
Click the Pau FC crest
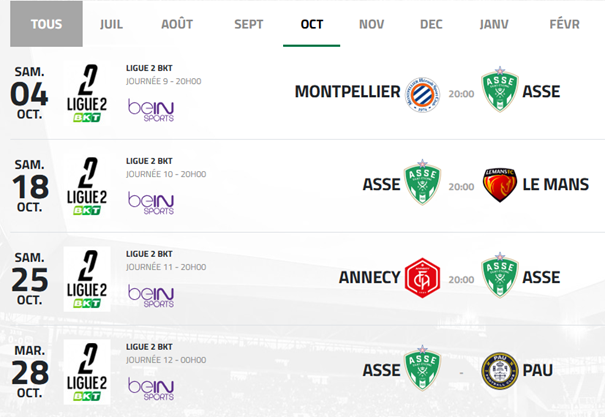(x=499, y=370)
